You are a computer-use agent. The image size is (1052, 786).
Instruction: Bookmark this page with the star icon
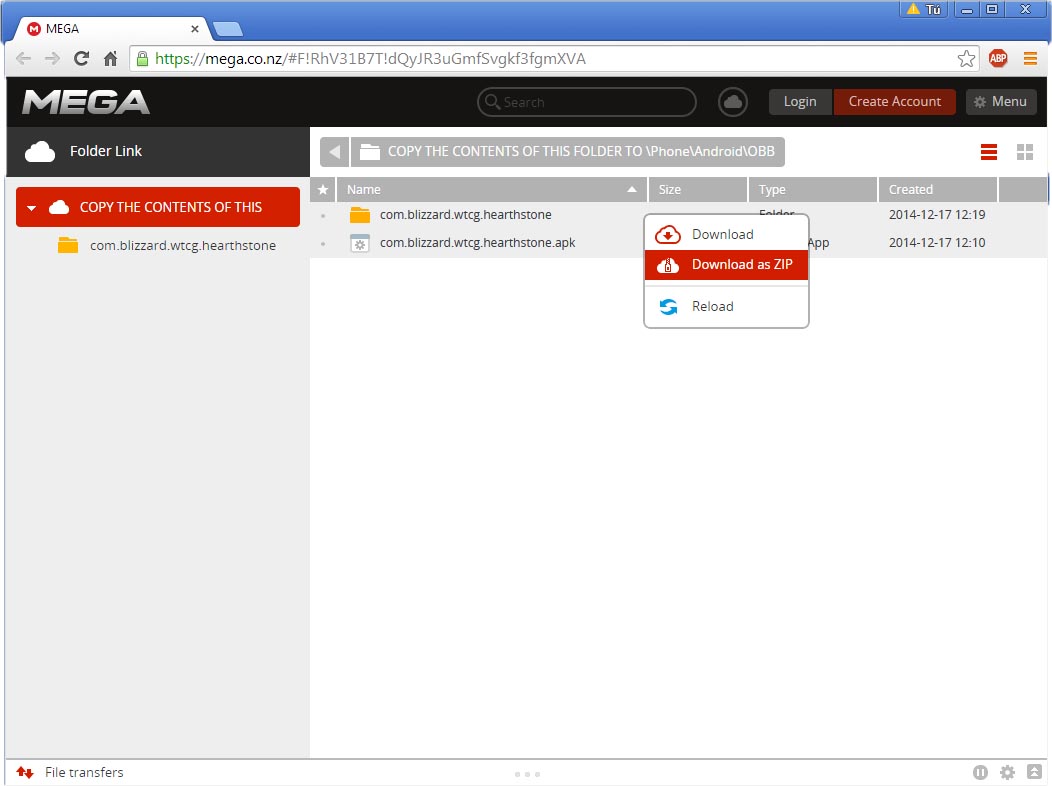pos(966,58)
